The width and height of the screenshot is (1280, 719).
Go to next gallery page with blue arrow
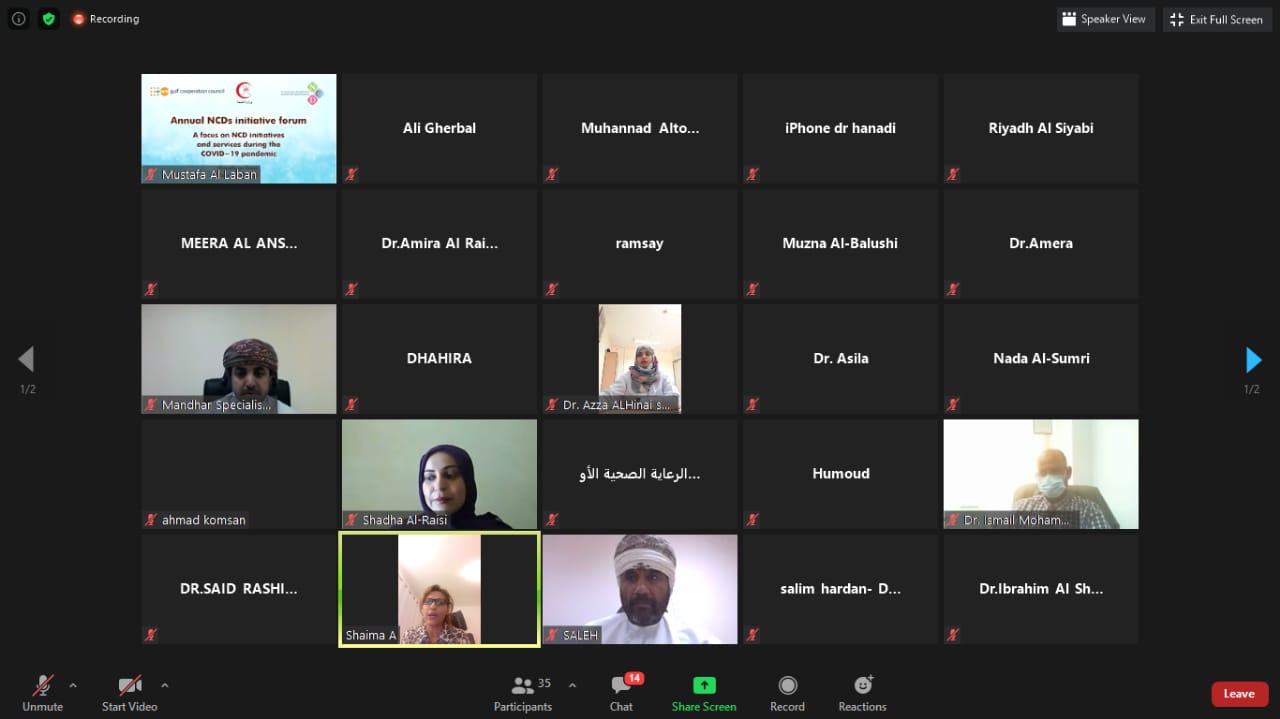click(x=1253, y=359)
